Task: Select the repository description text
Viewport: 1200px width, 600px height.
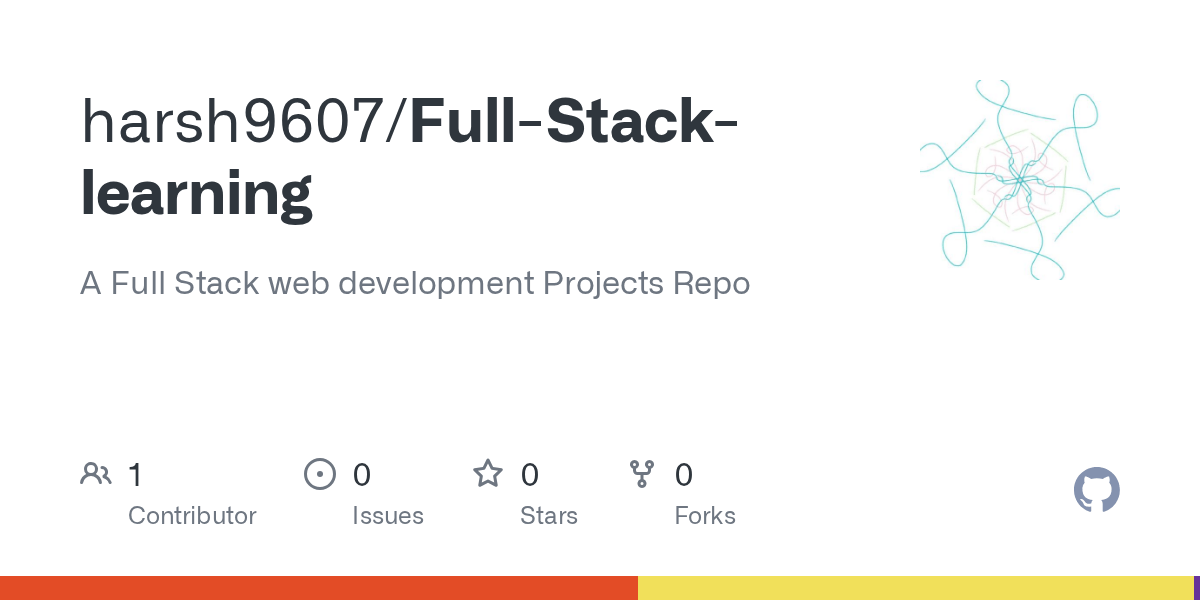Action: tap(414, 284)
